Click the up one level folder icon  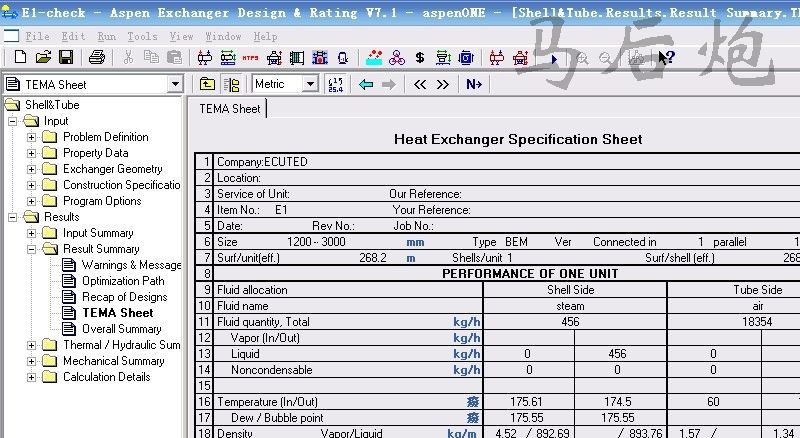pyautogui.click(x=207, y=85)
